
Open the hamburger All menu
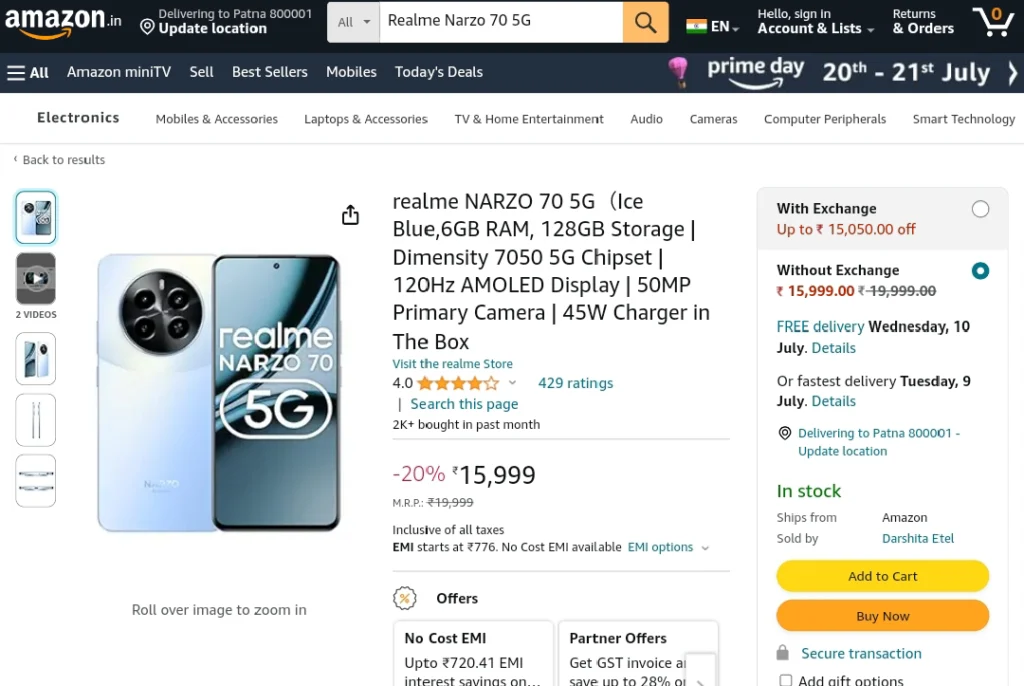27,73
